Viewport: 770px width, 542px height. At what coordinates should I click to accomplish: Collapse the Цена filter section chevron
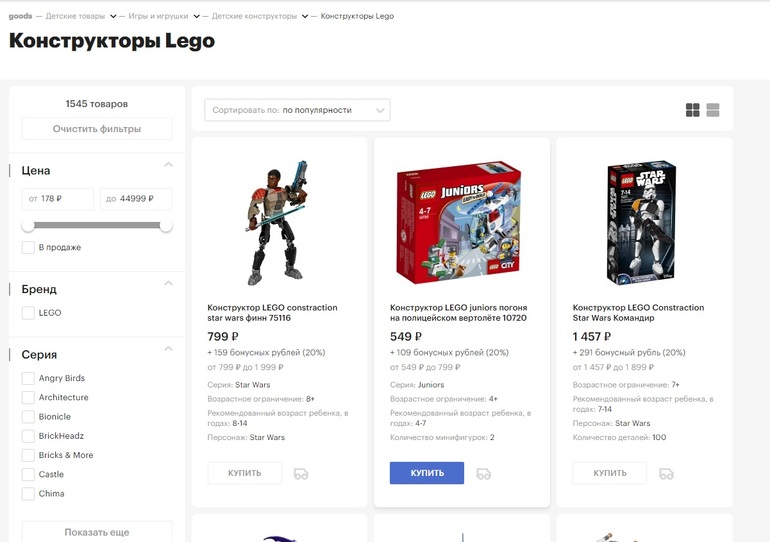[x=168, y=164]
